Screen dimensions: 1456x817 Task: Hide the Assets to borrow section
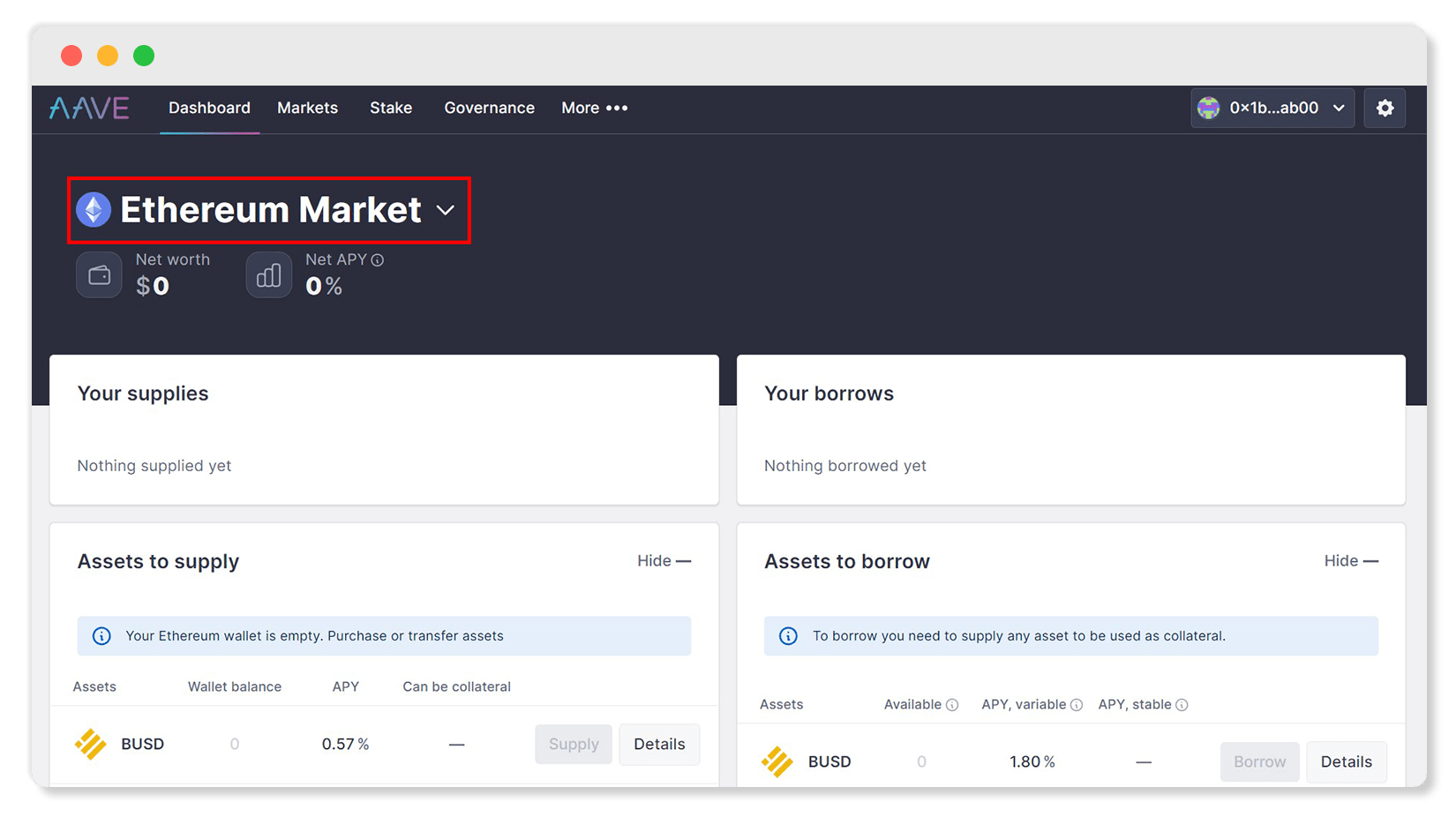point(1351,561)
